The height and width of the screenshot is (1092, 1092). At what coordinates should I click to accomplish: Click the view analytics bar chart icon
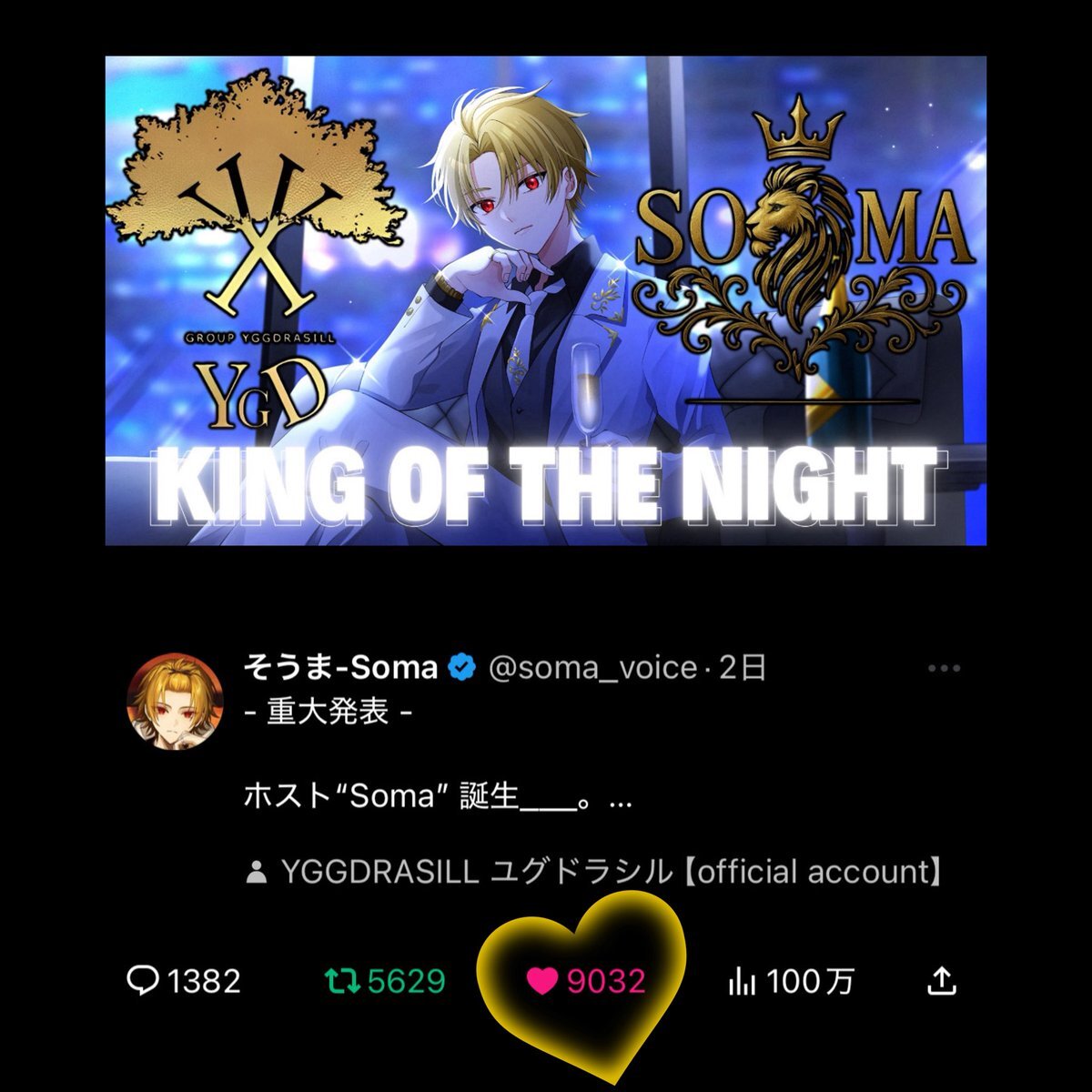click(742, 981)
